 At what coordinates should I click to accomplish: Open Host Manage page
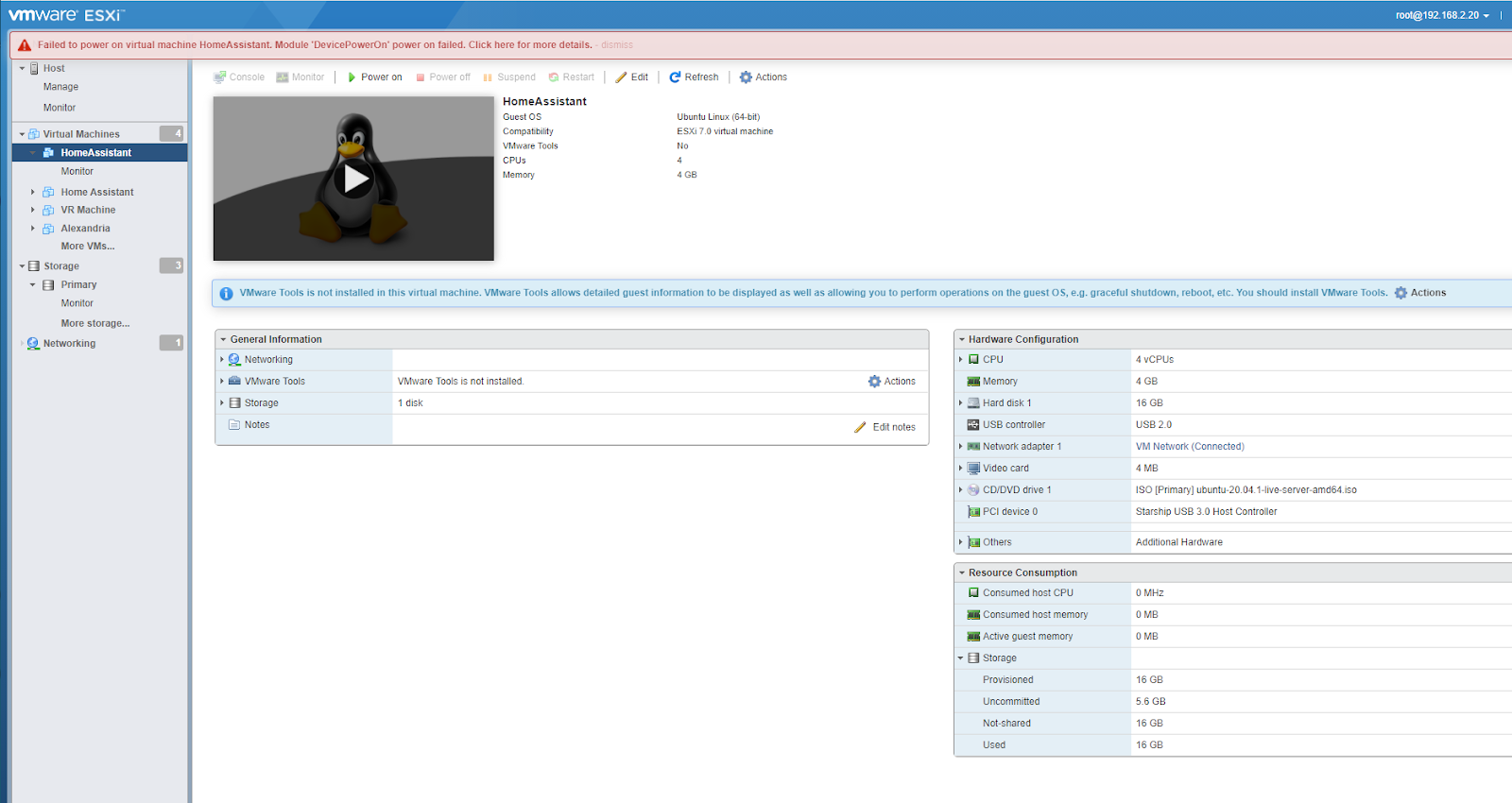tap(60, 87)
